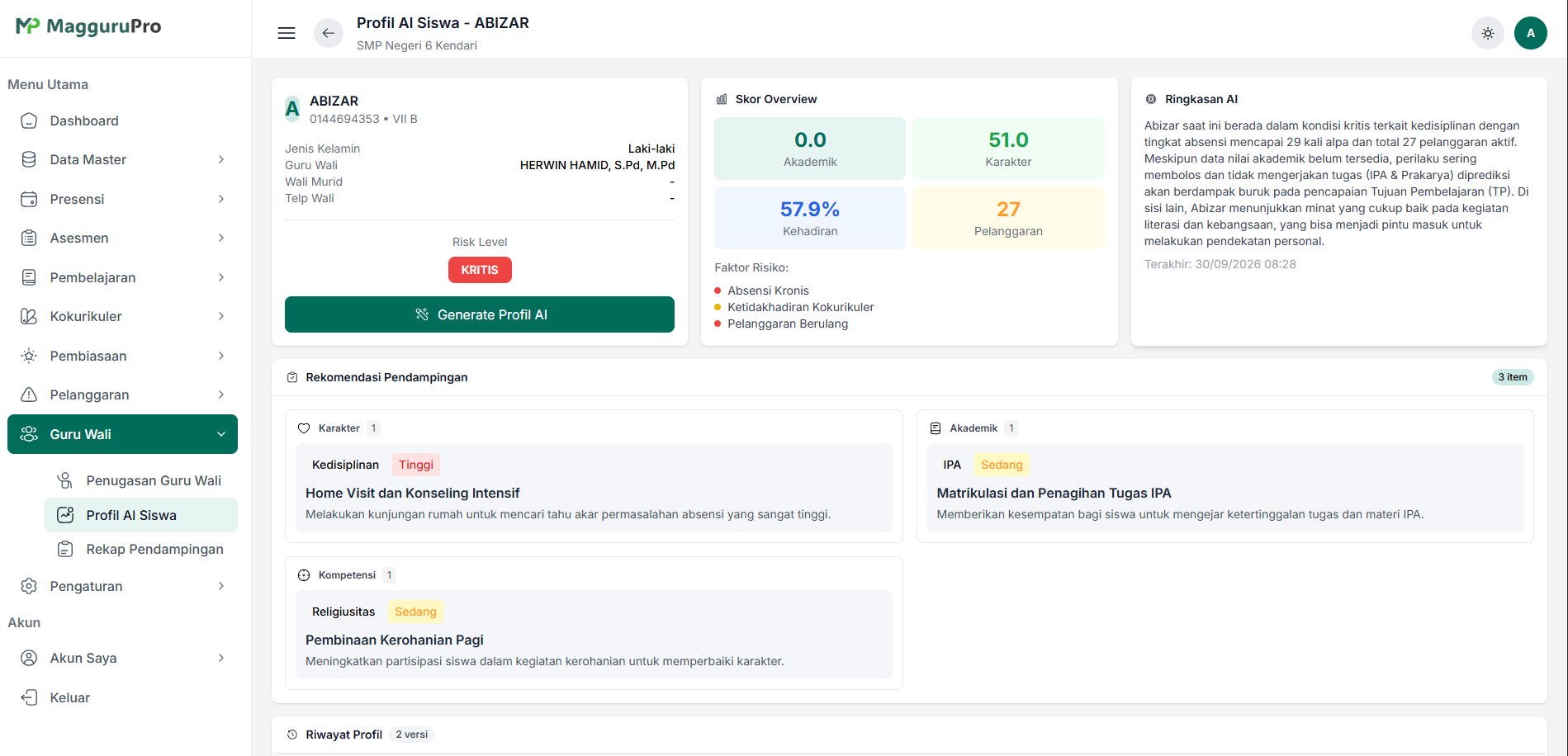Expand the Data Master chevron
Viewport: 1568px width, 756px height.
[221, 159]
